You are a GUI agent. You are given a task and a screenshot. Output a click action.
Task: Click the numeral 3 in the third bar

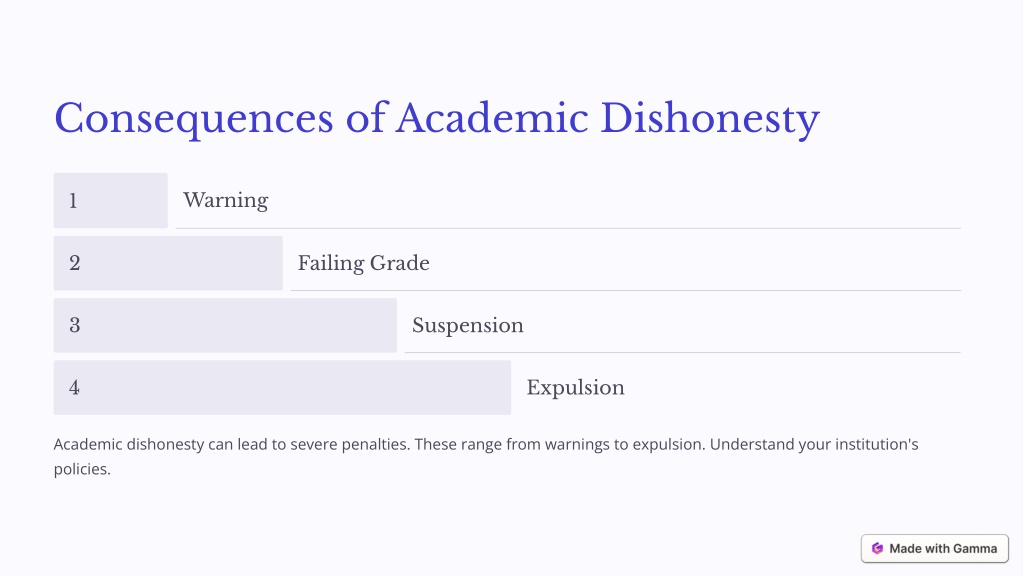point(74,326)
